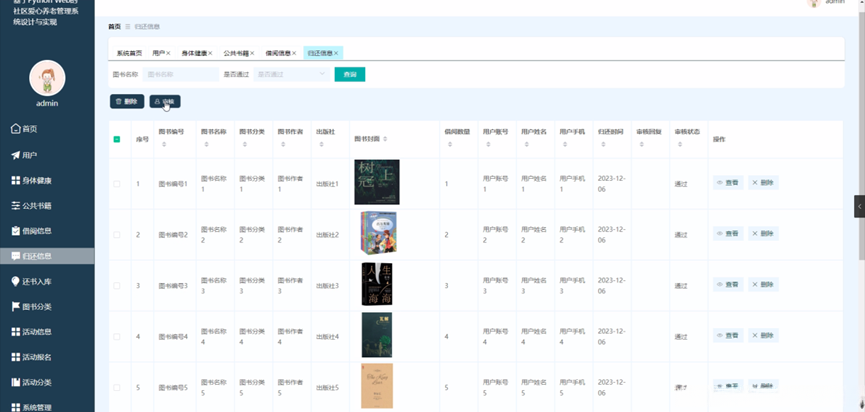Click the home icon beside 首页 in sidebar
Image resolution: width=865 pixels, height=412 pixels.
(x=15, y=129)
